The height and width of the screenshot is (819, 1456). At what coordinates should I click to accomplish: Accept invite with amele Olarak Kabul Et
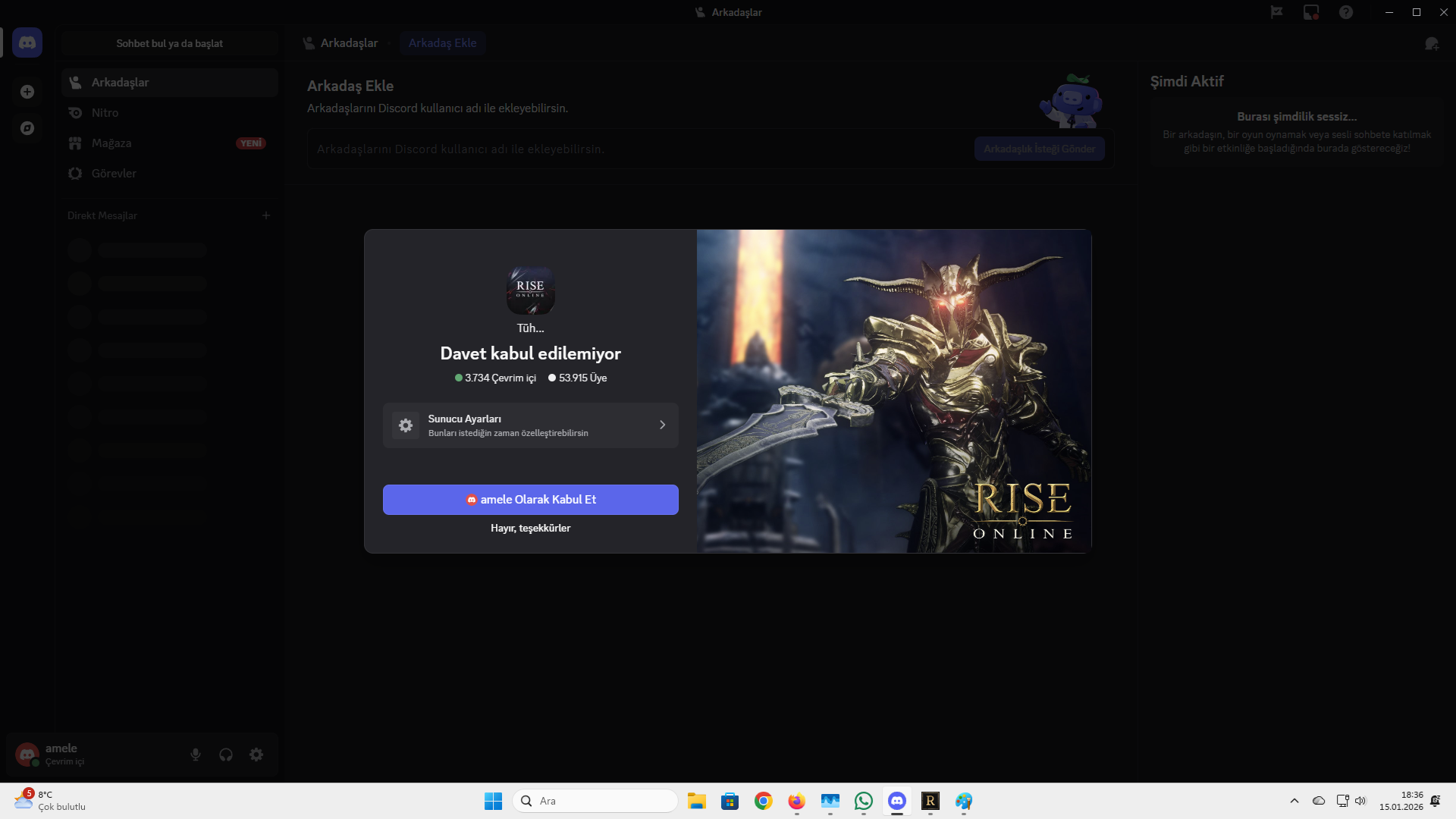click(531, 500)
